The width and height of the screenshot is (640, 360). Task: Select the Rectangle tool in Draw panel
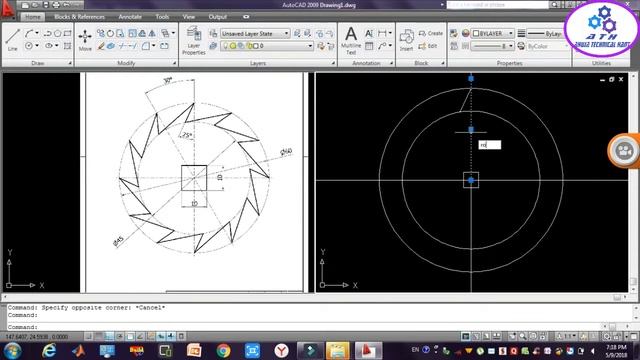(67, 33)
